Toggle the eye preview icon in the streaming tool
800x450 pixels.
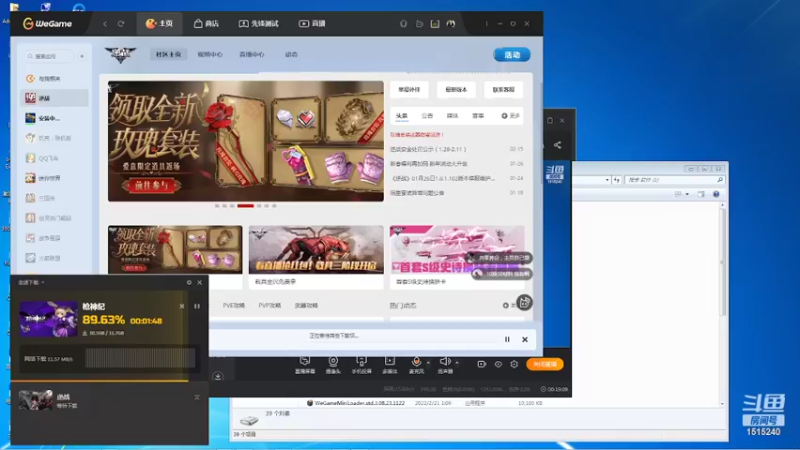[498, 364]
